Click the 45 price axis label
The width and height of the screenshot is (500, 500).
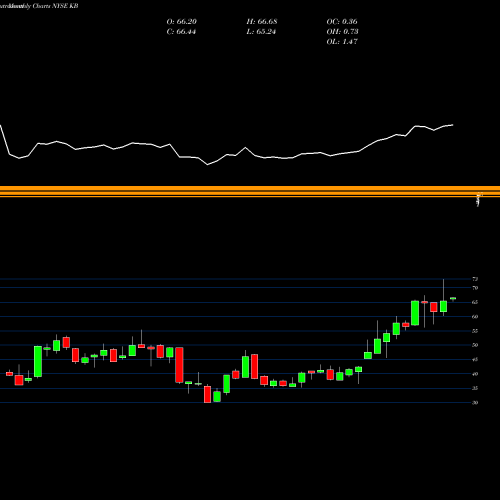[x=475, y=360]
